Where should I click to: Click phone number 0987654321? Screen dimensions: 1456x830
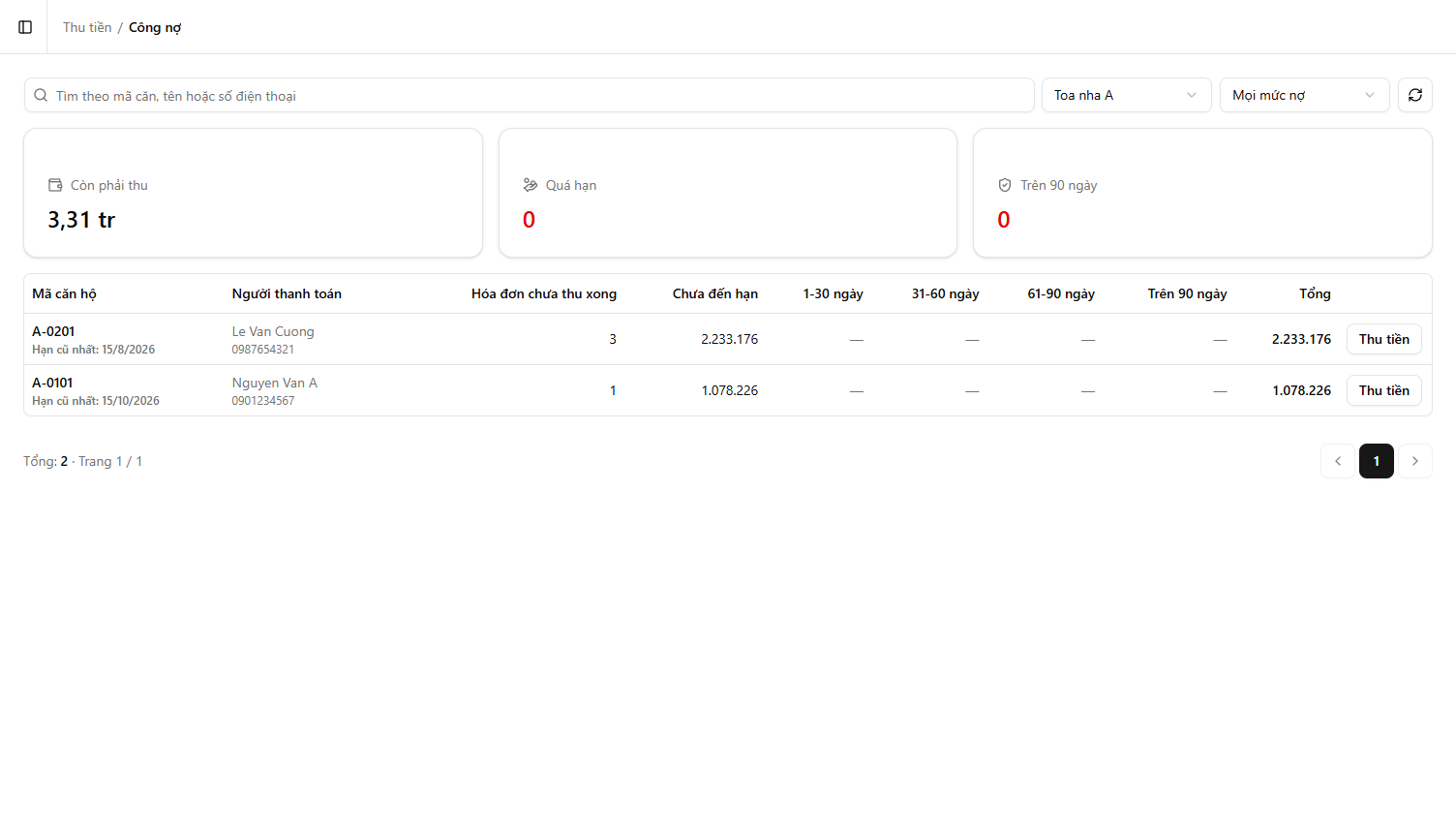point(263,350)
